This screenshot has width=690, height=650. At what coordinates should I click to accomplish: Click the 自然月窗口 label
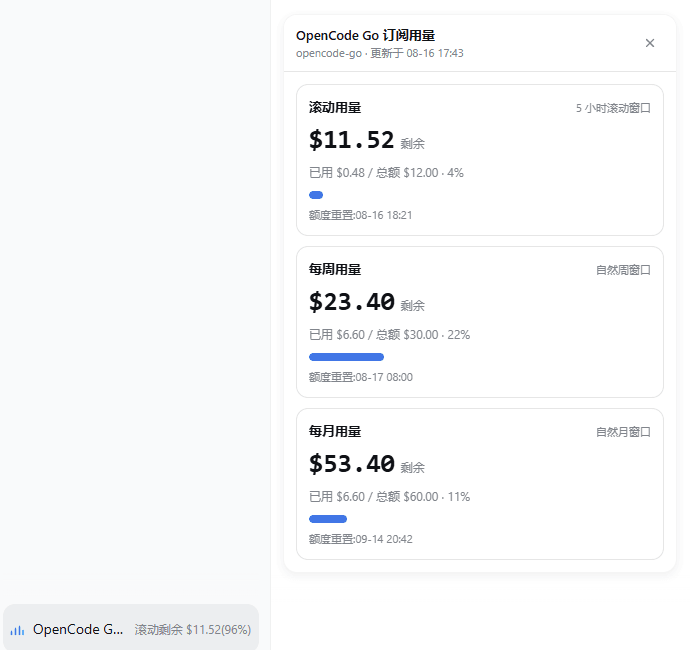pyautogui.click(x=623, y=432)
